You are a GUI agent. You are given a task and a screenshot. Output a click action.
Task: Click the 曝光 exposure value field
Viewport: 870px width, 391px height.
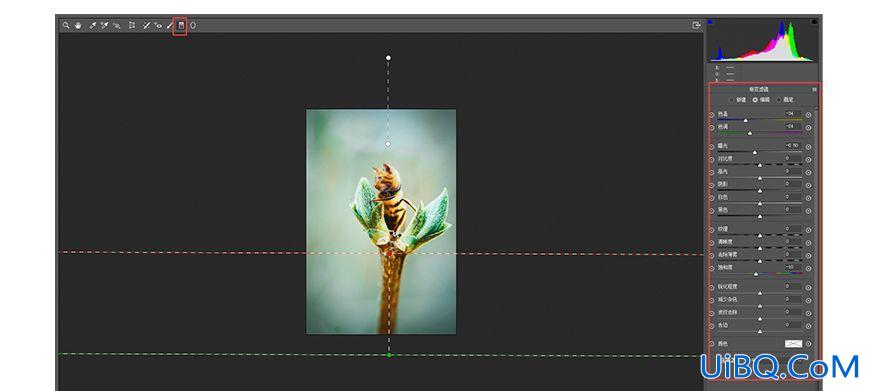793,146
